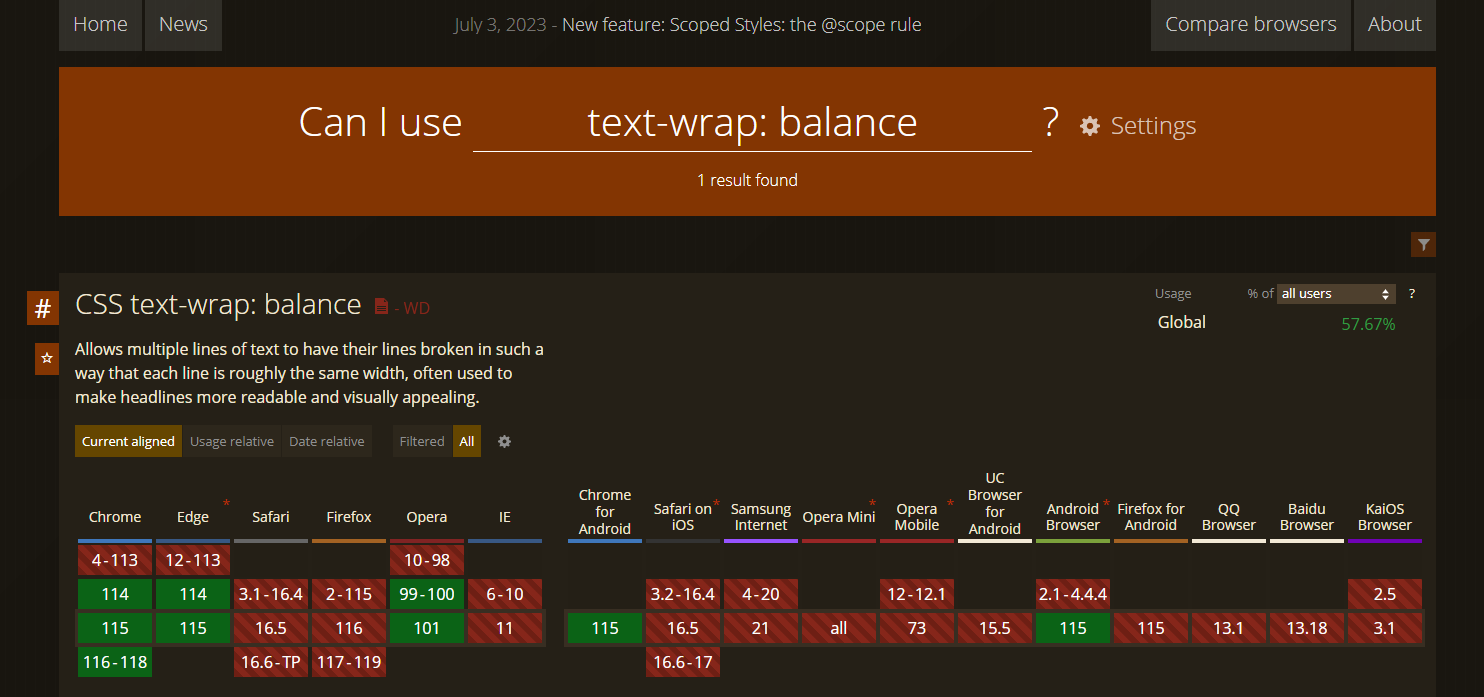
Task: Select the Filtered browsers option
Action: point(421,441)
